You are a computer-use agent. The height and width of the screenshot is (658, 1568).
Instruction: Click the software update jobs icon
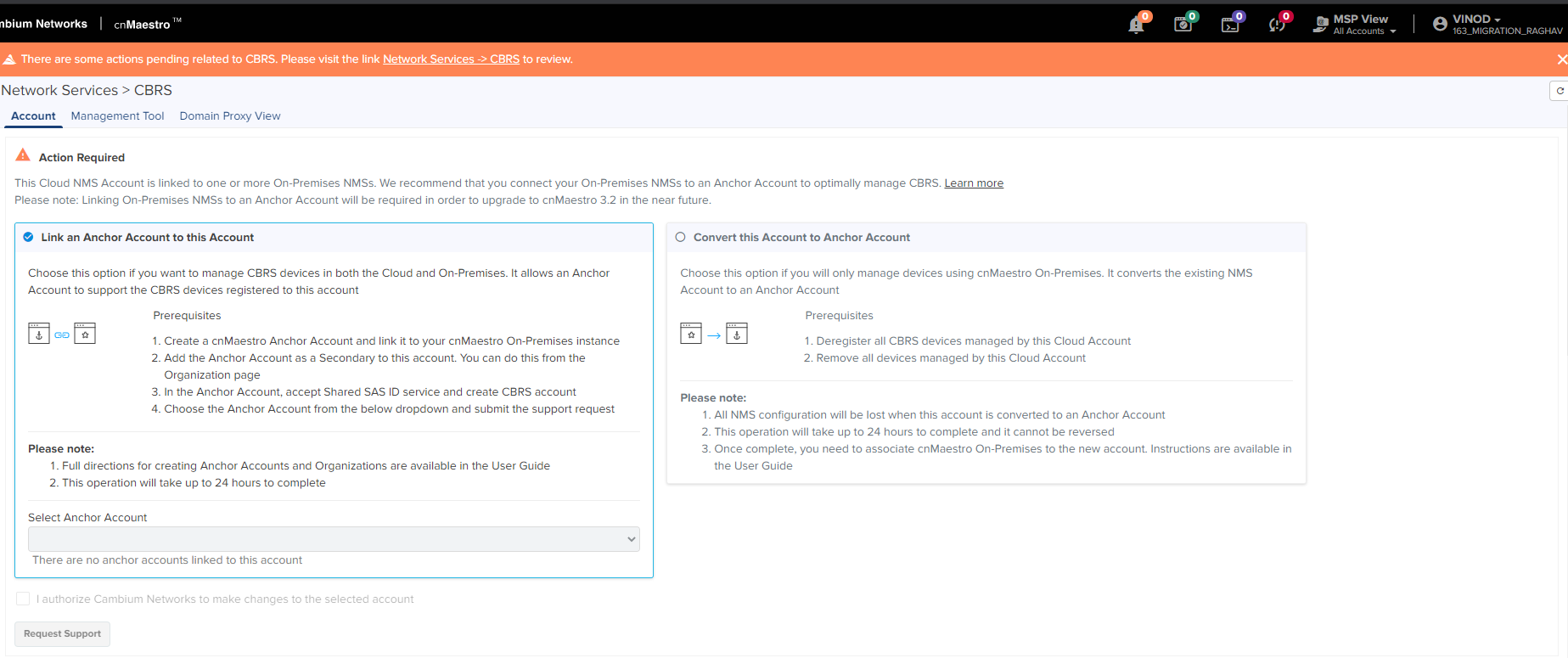click(1183, 25)
